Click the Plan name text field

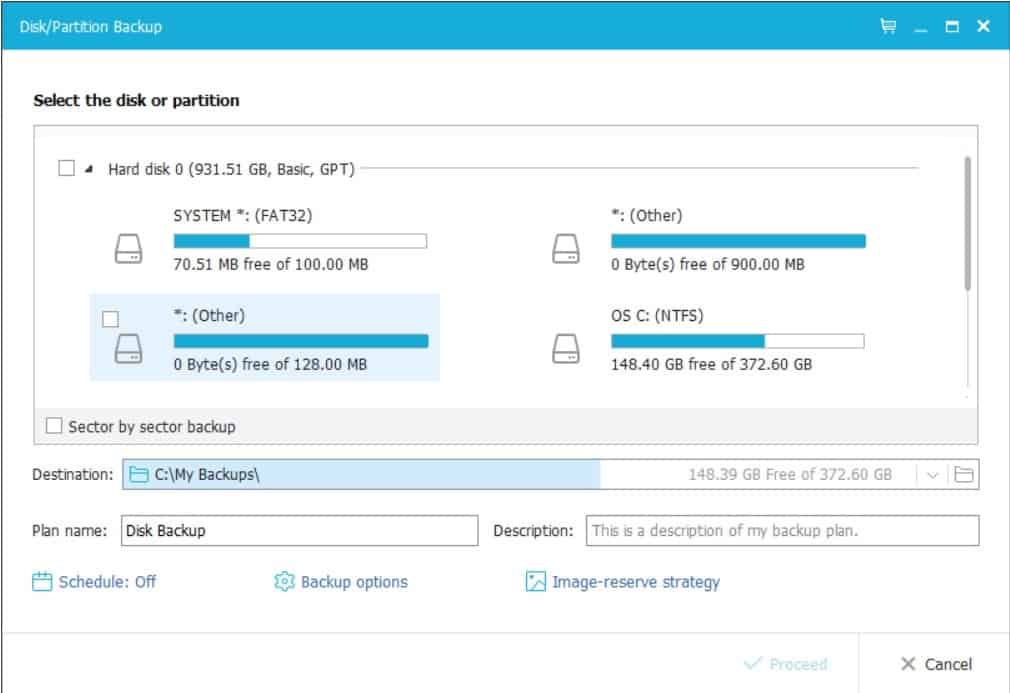pos(300,531)
